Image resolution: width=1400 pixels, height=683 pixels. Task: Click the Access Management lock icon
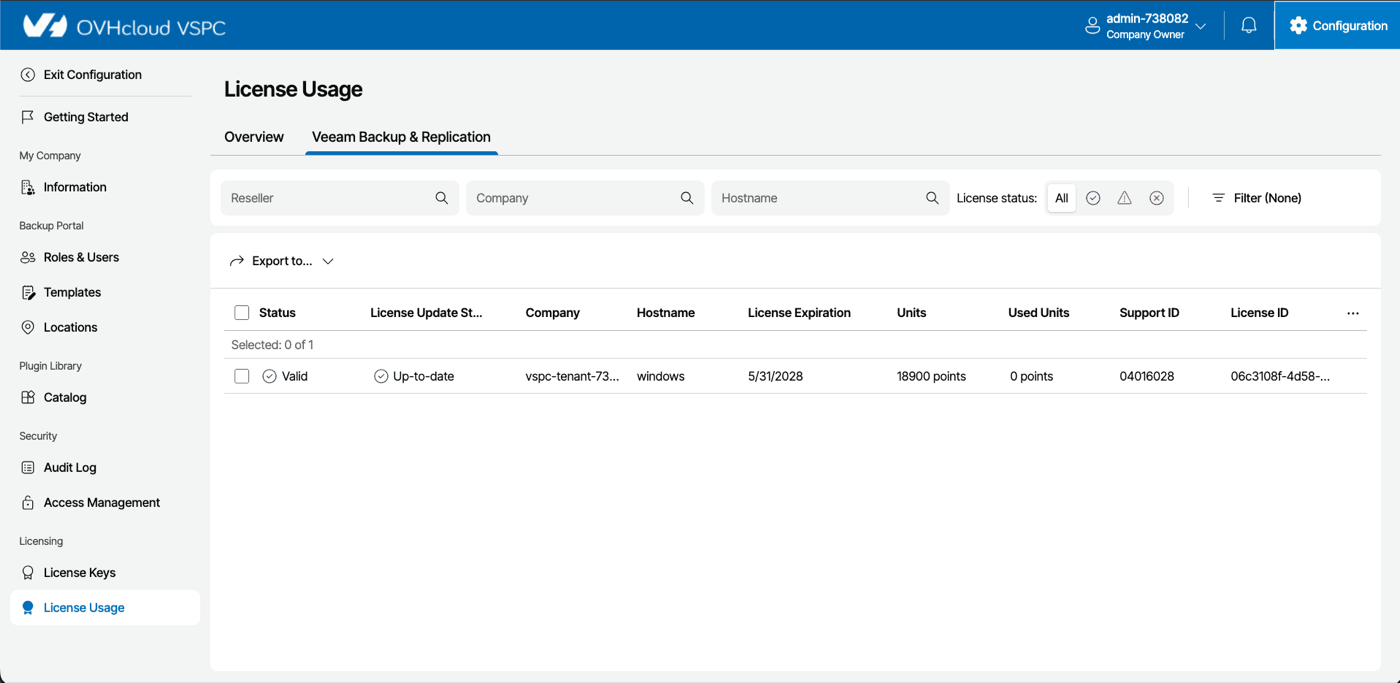28,502
